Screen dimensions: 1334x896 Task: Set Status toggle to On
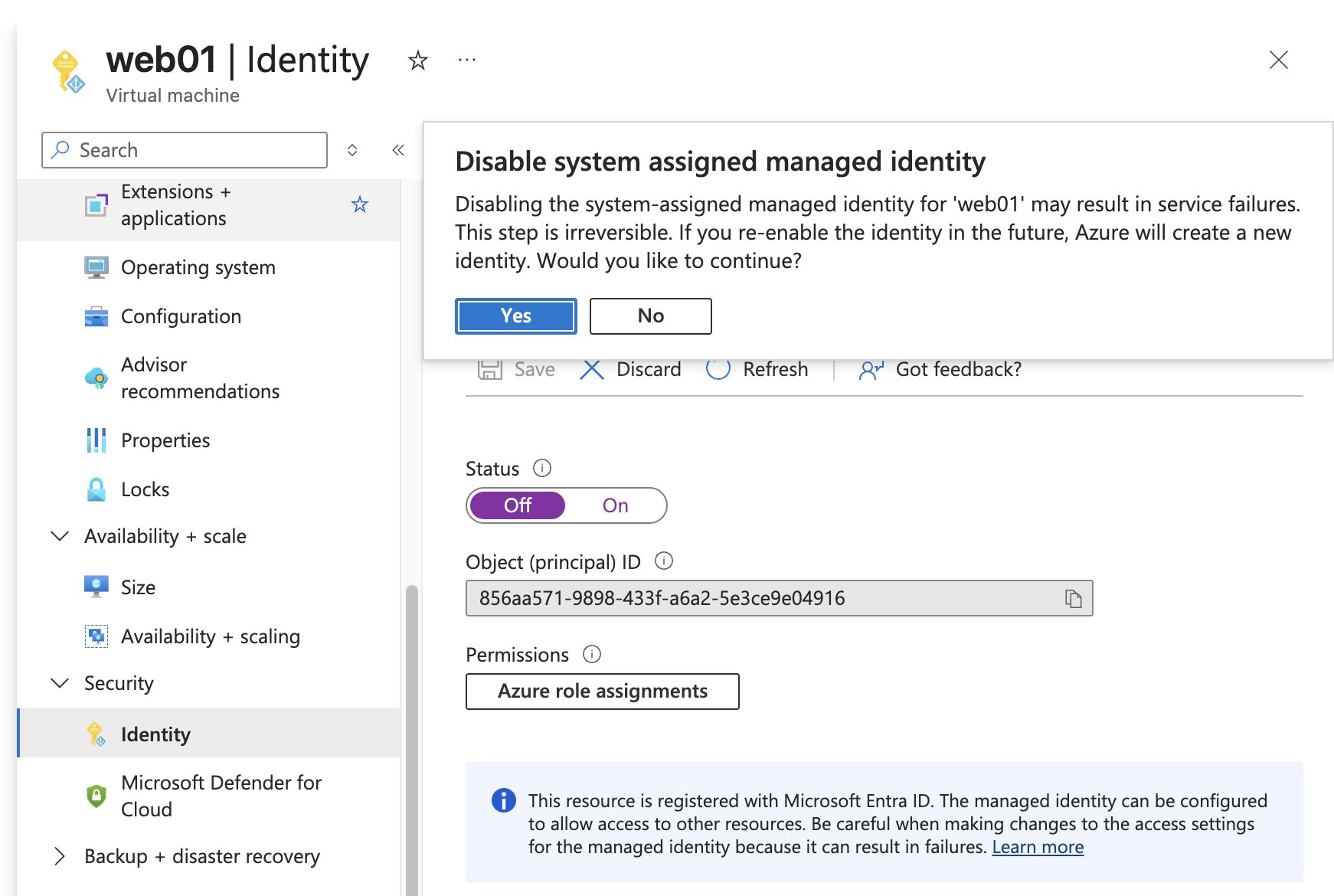tap(616, 505)
